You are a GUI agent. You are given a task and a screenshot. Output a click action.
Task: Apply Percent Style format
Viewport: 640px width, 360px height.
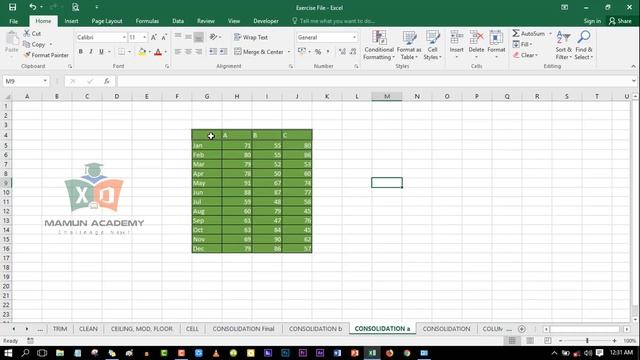(318, 52)
